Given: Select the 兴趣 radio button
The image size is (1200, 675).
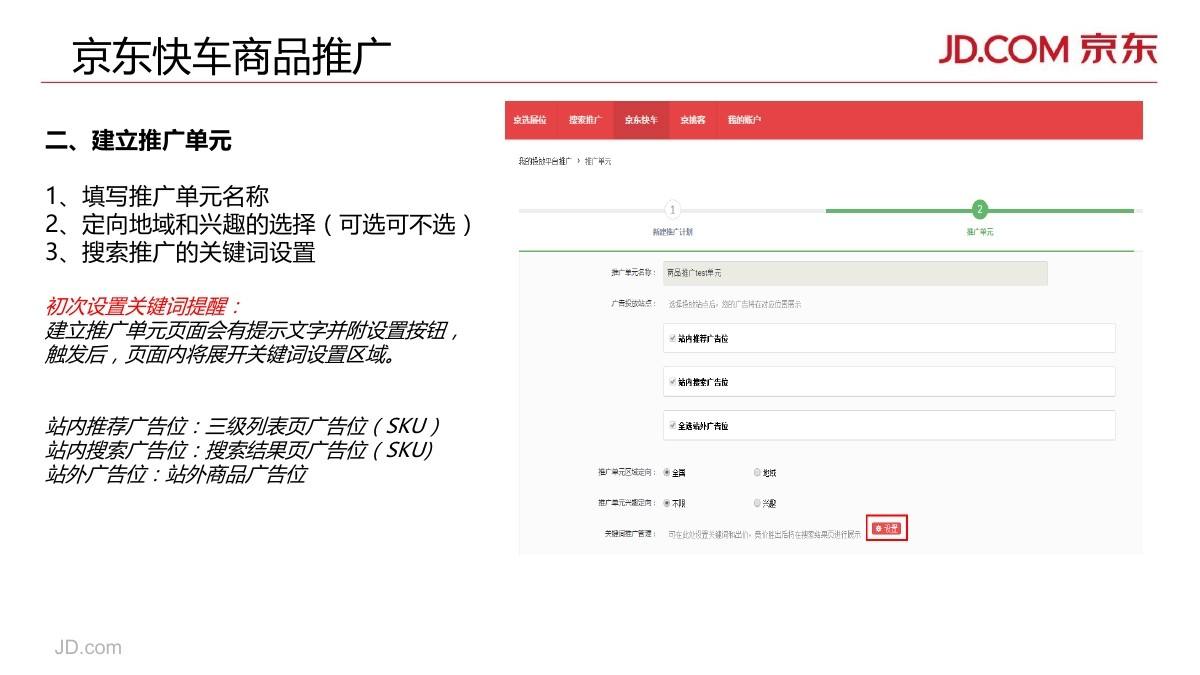Looking at the screenshot, I should tap(757, 503).
